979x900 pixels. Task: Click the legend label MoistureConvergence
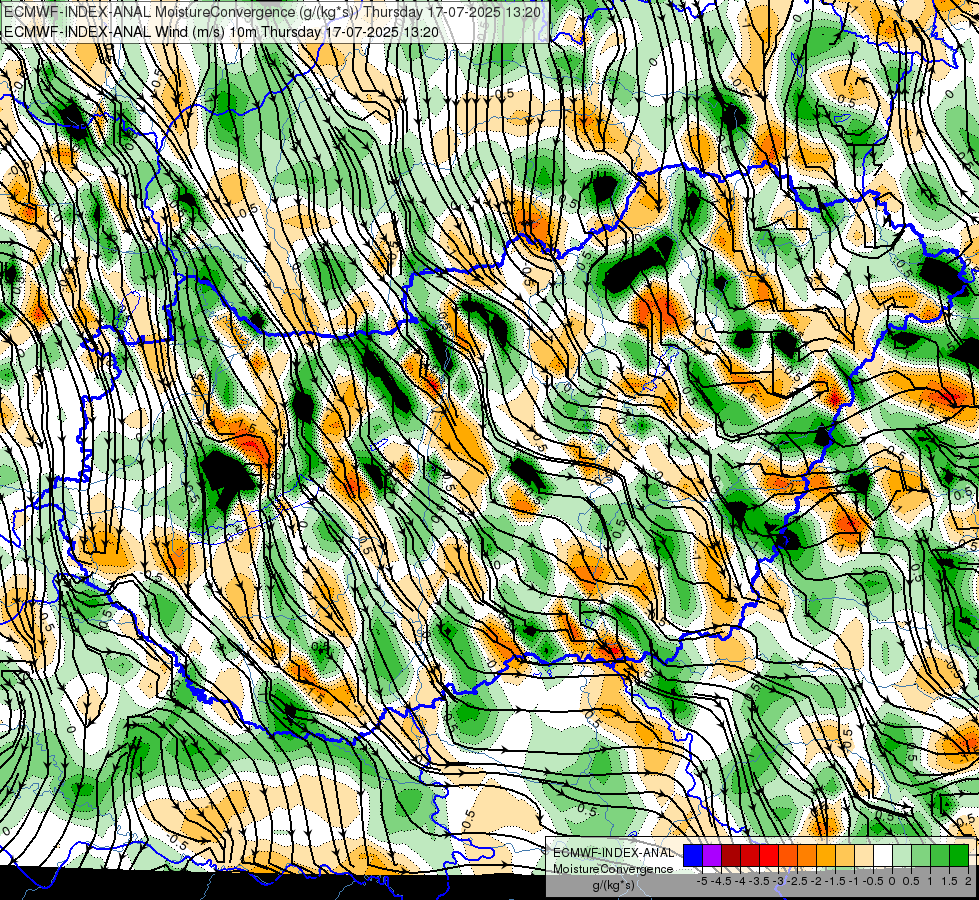coord(613,869)
